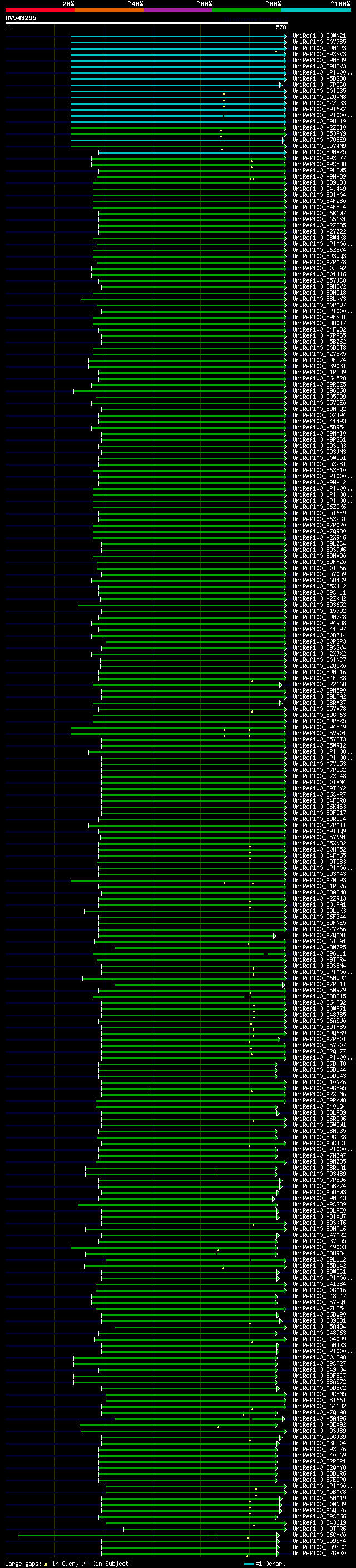356x1568 pixels.
Task: Select the UniRef100_A7VL53 label
Action: click(x=319, y=764)
